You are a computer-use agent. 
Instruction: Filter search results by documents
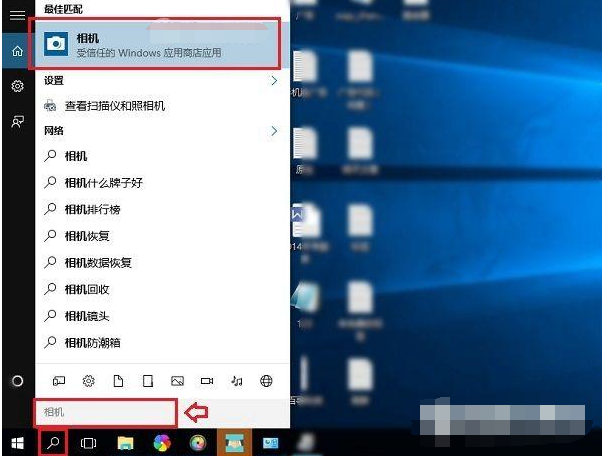click(118, 381)
